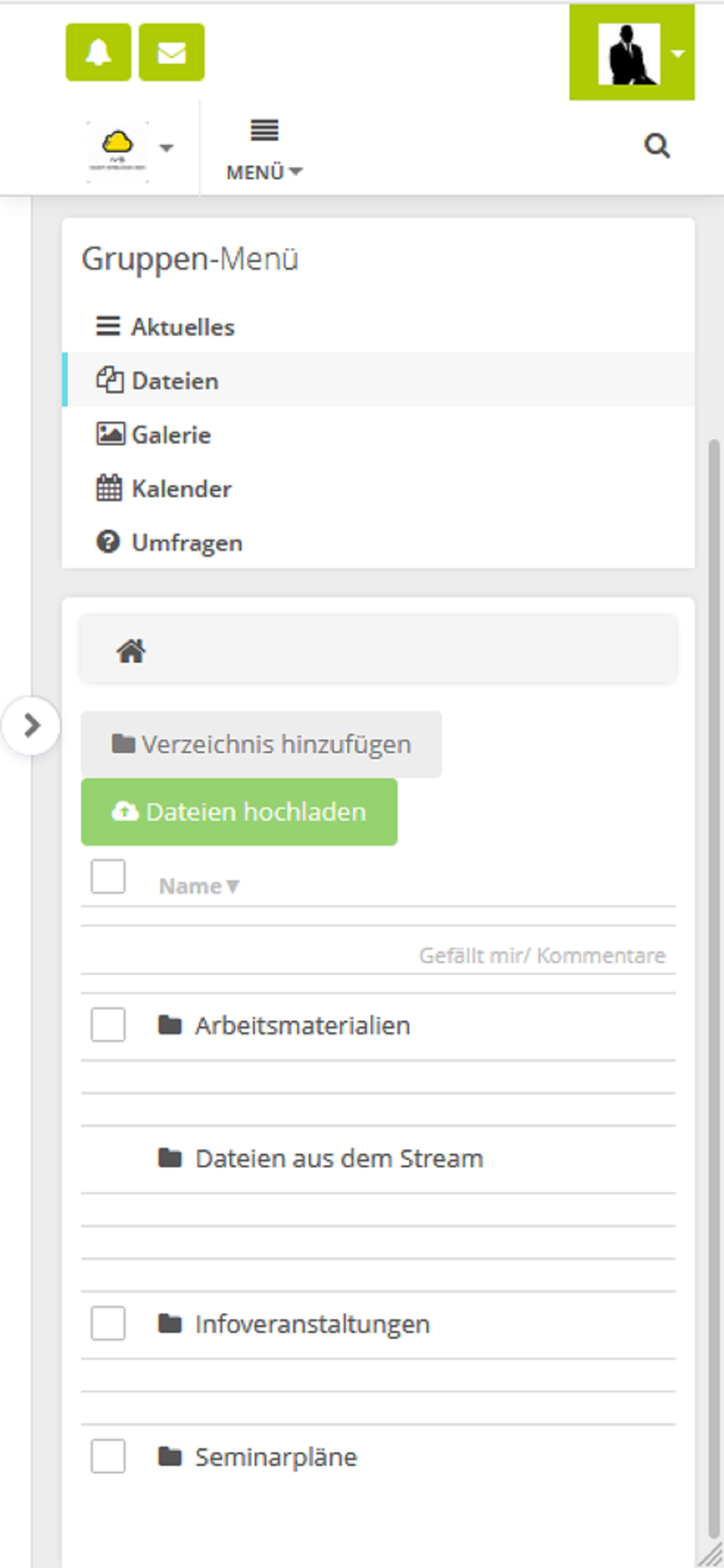Click Dateien hochladen button

239,811
